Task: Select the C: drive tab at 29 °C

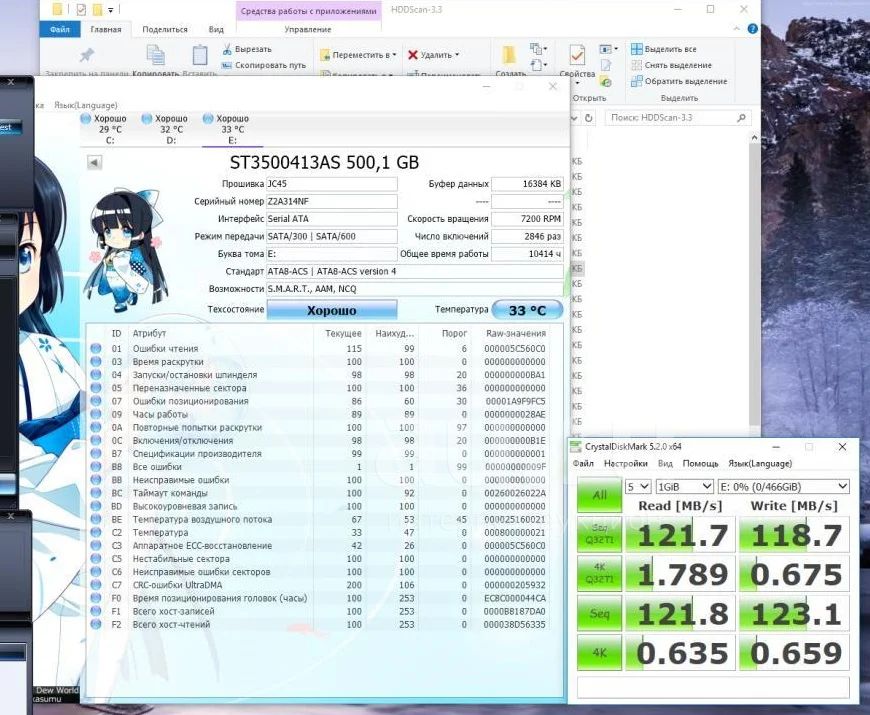Action: coord(104,129)
